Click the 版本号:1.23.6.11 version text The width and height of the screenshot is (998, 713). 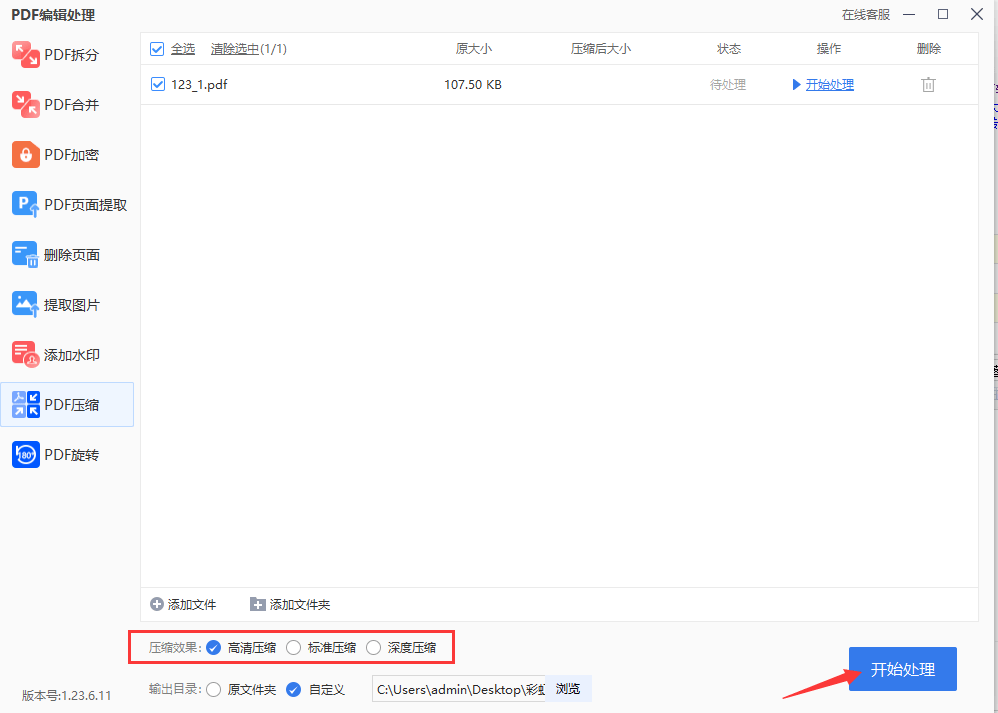pyautogui.click(x=67, y=695)
